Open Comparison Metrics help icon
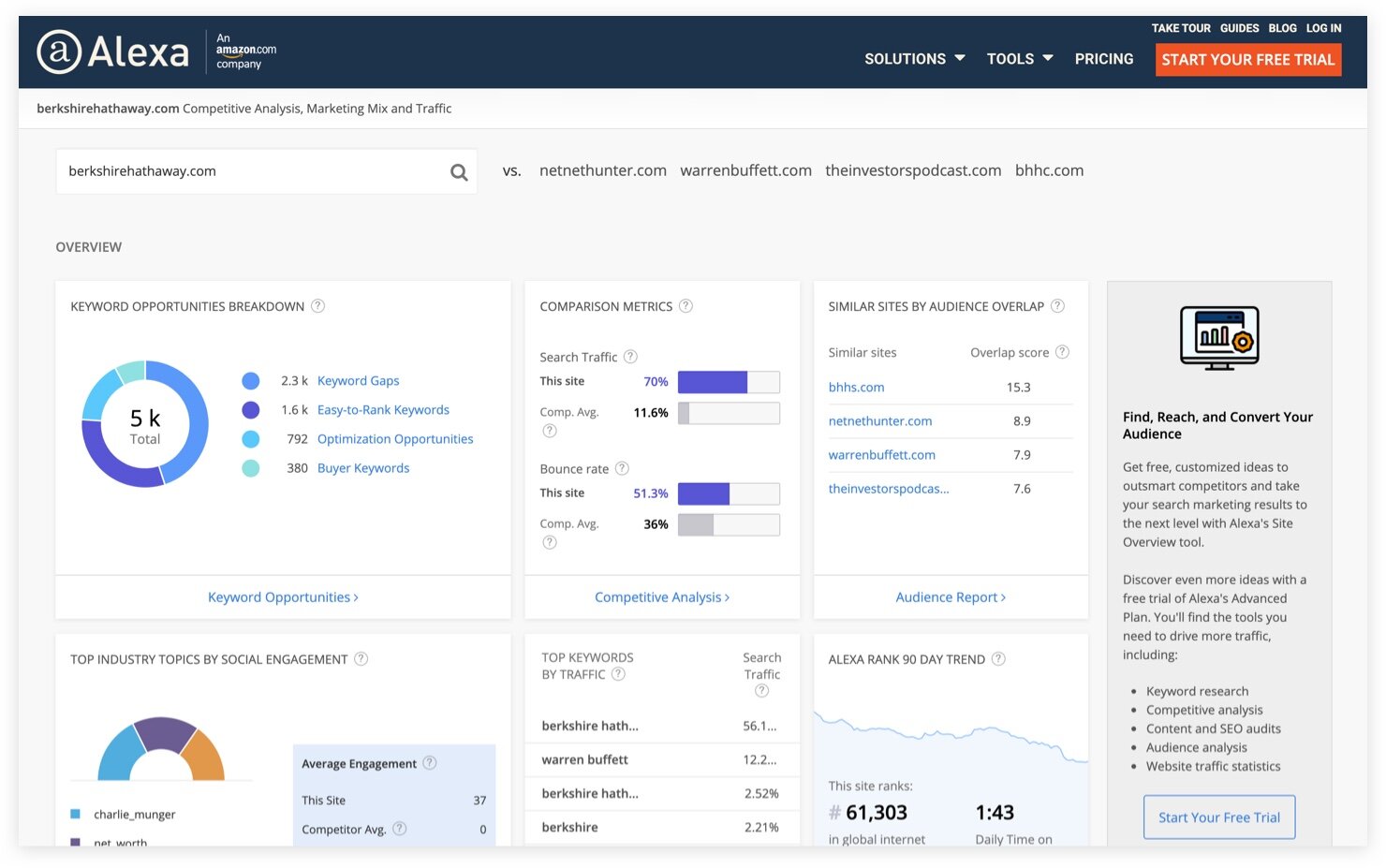The width and height of the screenshot is (1386, 868). pyautogui.click(x=686, y=306)
